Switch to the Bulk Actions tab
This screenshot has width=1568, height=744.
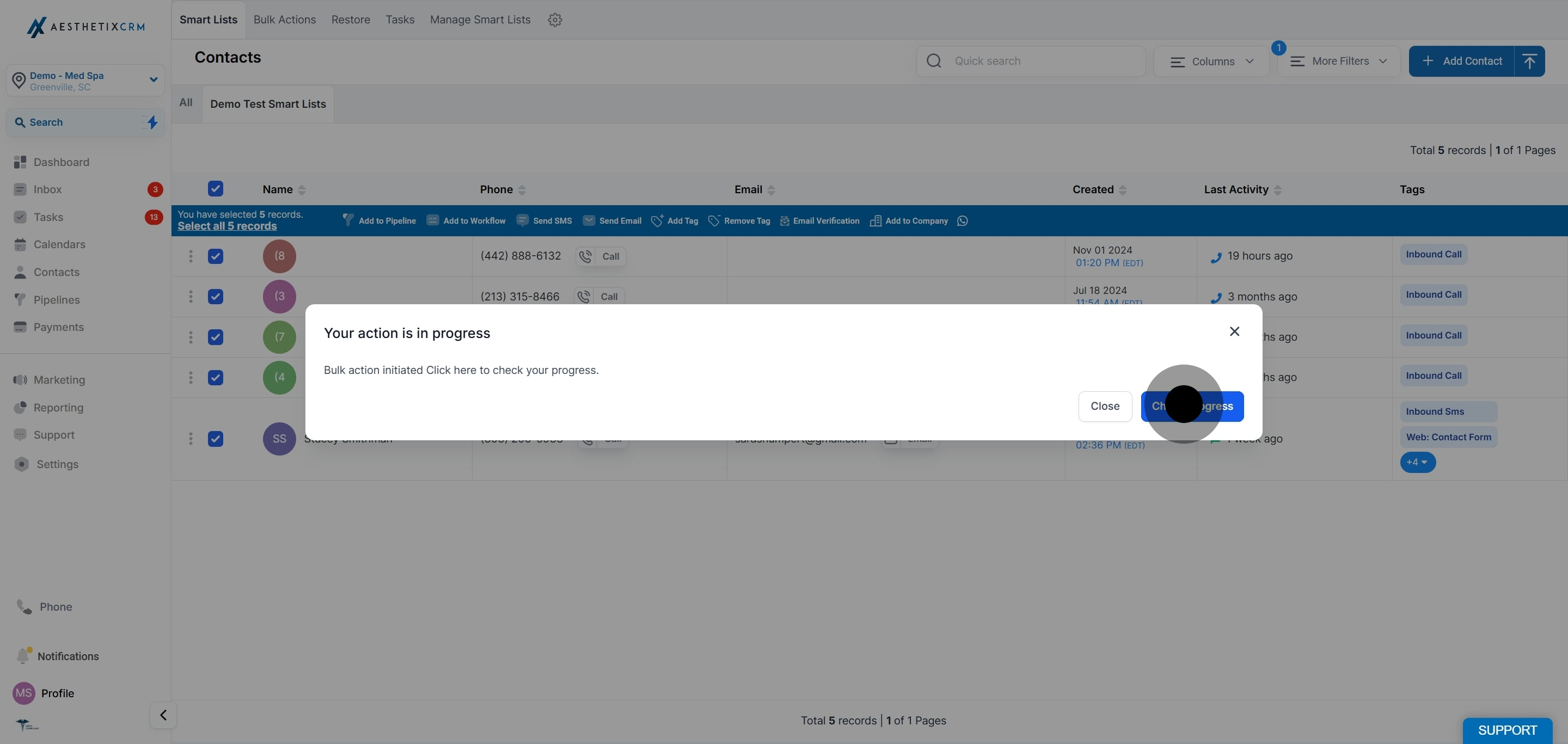(x=284, y=20)
